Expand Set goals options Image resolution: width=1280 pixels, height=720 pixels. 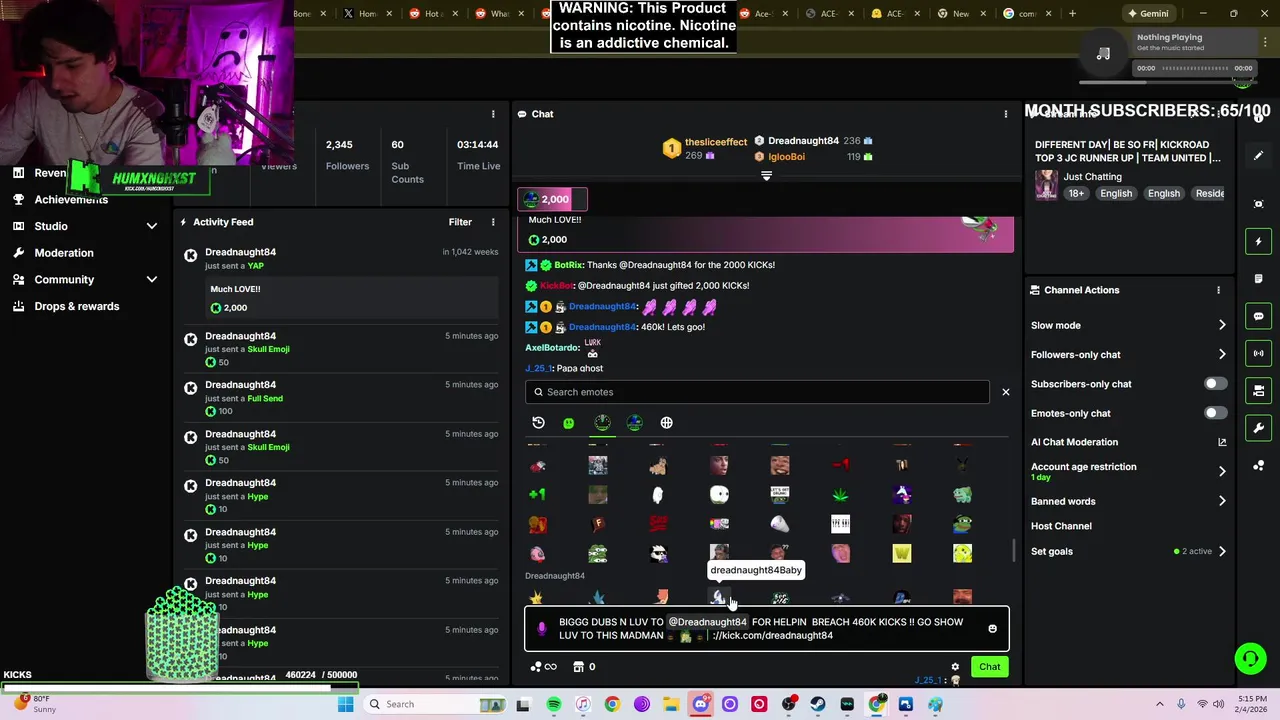[1222, 551]
